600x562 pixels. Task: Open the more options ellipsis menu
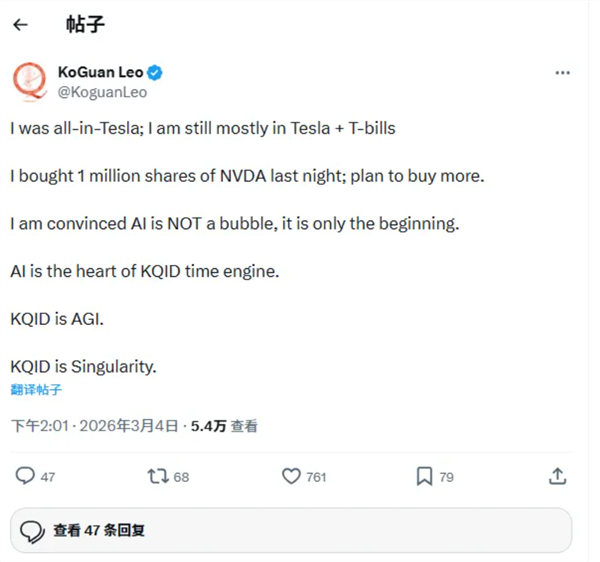563,74
